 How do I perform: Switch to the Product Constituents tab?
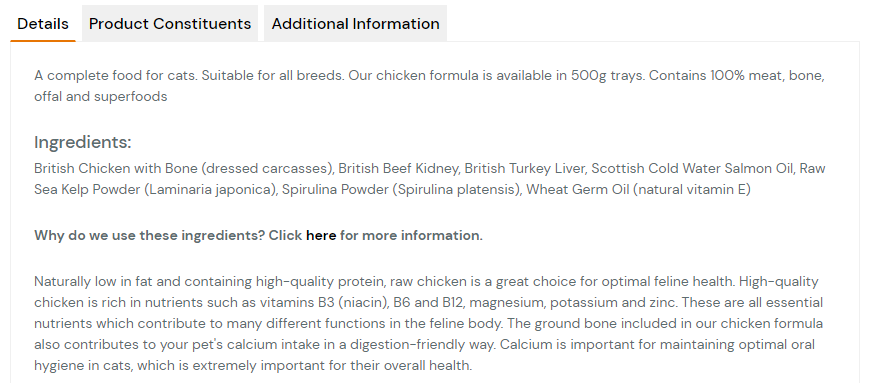[x=170, y=24]
